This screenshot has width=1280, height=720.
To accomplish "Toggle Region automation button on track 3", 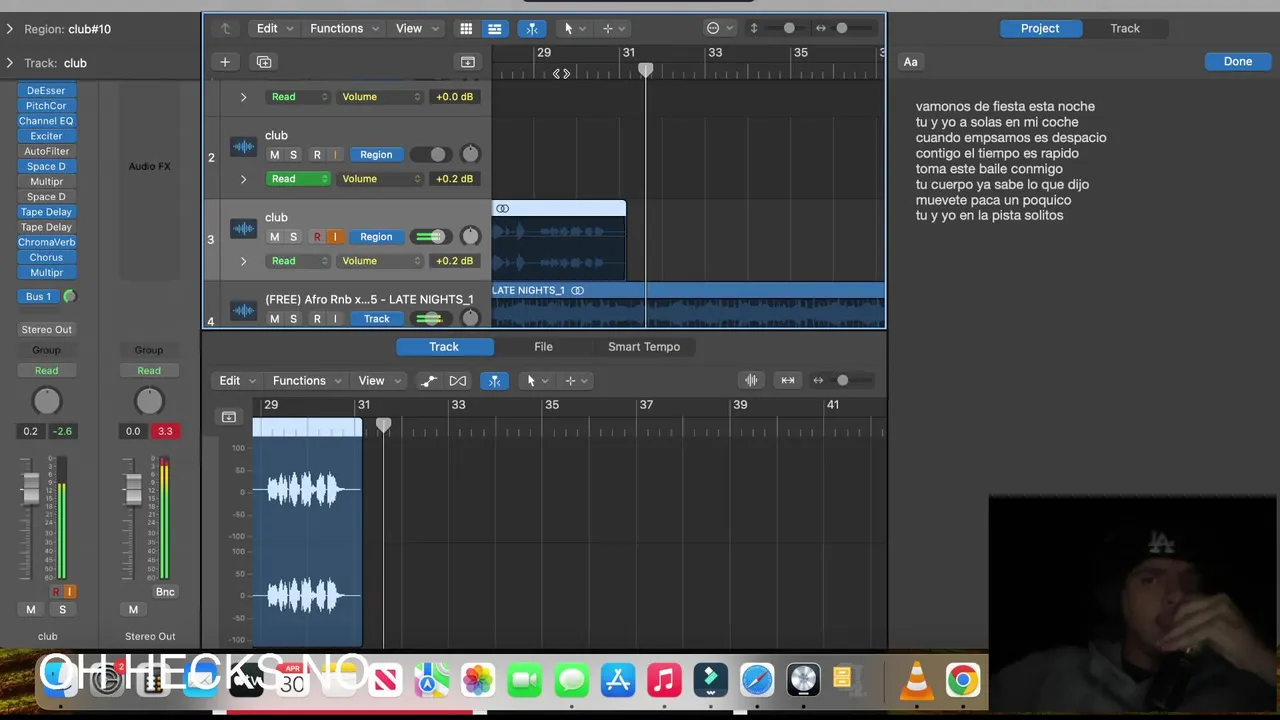I will pyautogui.click(x=376, y=237).
